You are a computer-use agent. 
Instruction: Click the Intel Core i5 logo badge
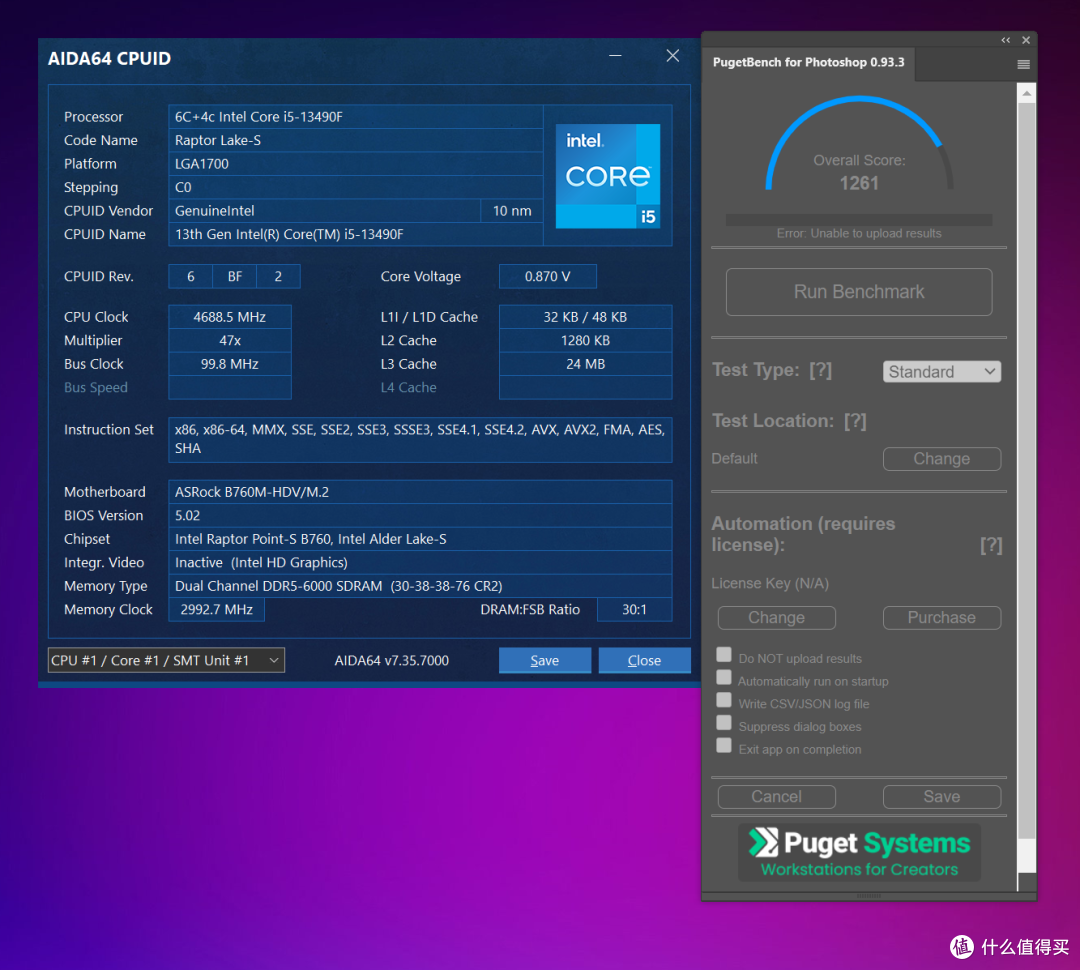point(608,176)
